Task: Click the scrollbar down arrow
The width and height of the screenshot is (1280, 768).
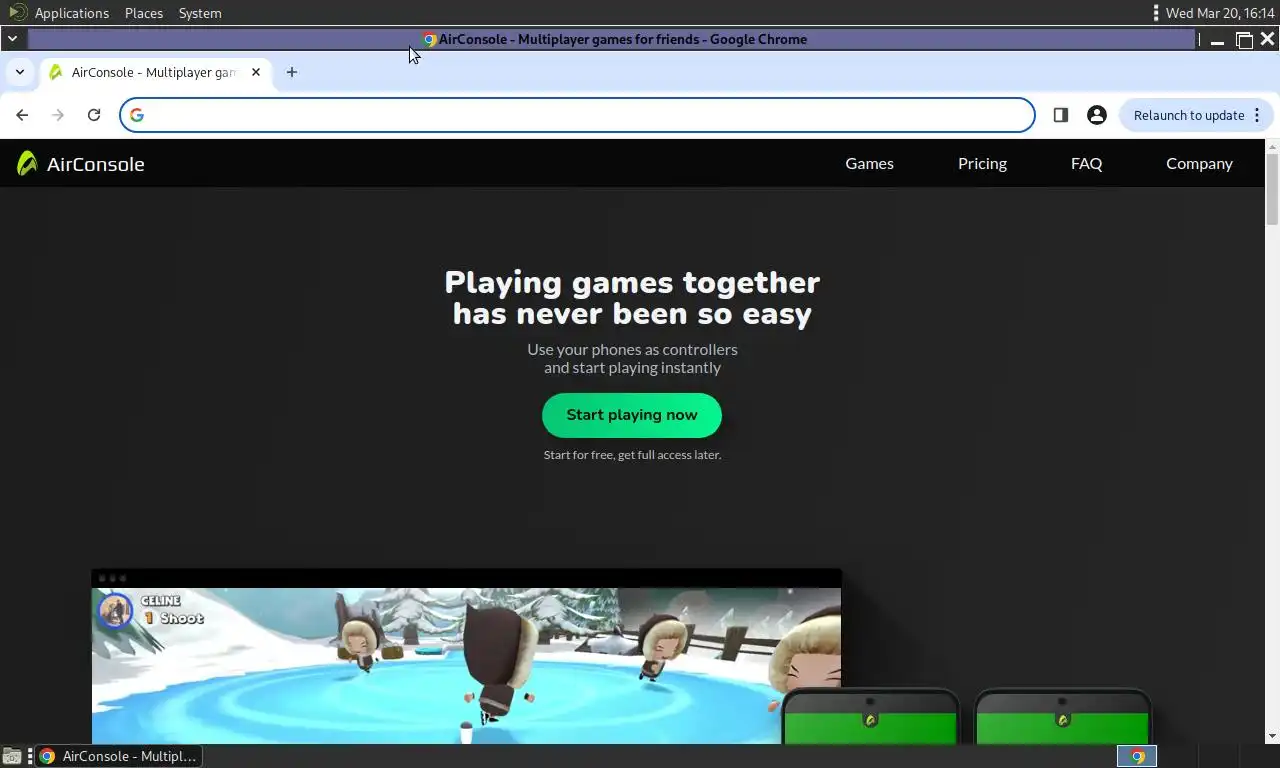Action: pos(1272,737)
